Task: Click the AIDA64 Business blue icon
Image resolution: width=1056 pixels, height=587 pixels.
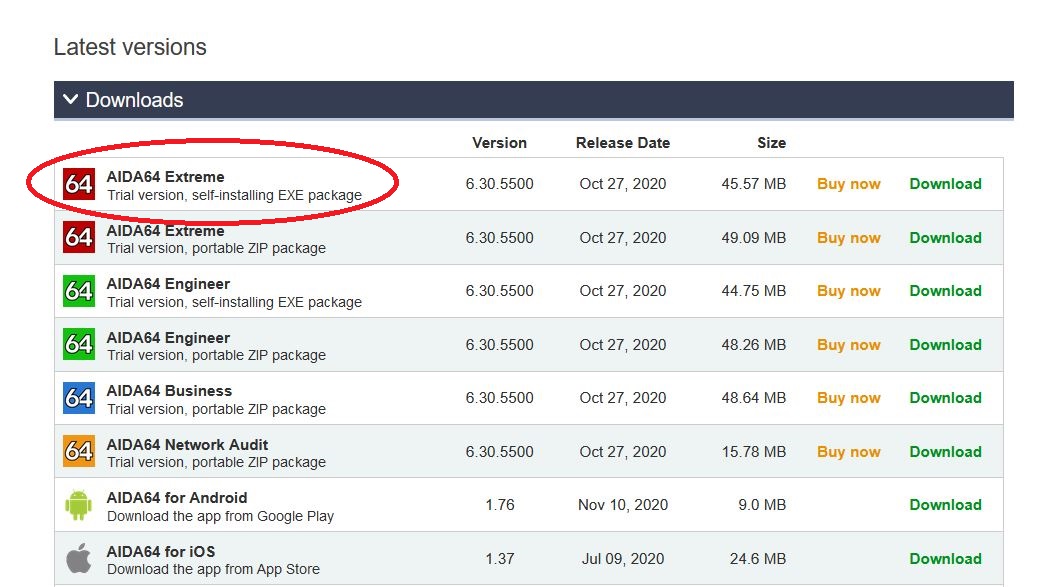Action: coord(79,398)
